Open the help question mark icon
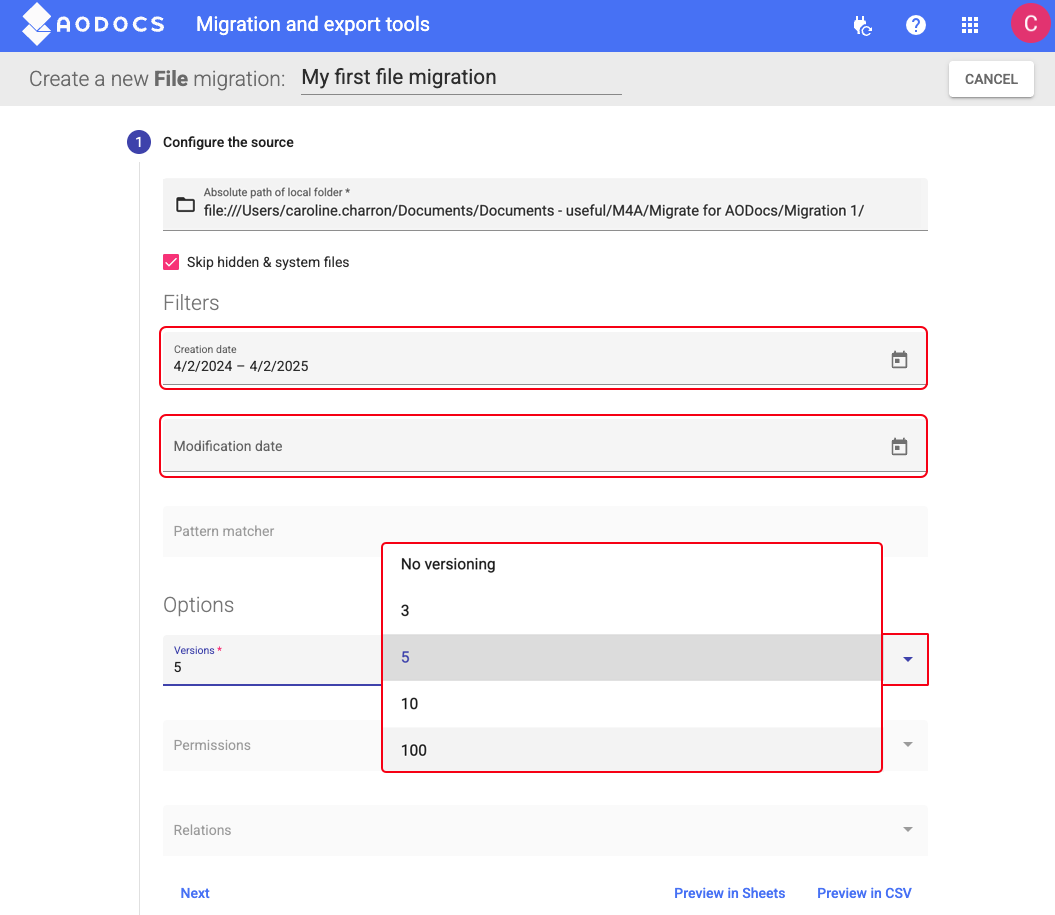The height and width of the screenshot is (915, 1055). [916, 26]
